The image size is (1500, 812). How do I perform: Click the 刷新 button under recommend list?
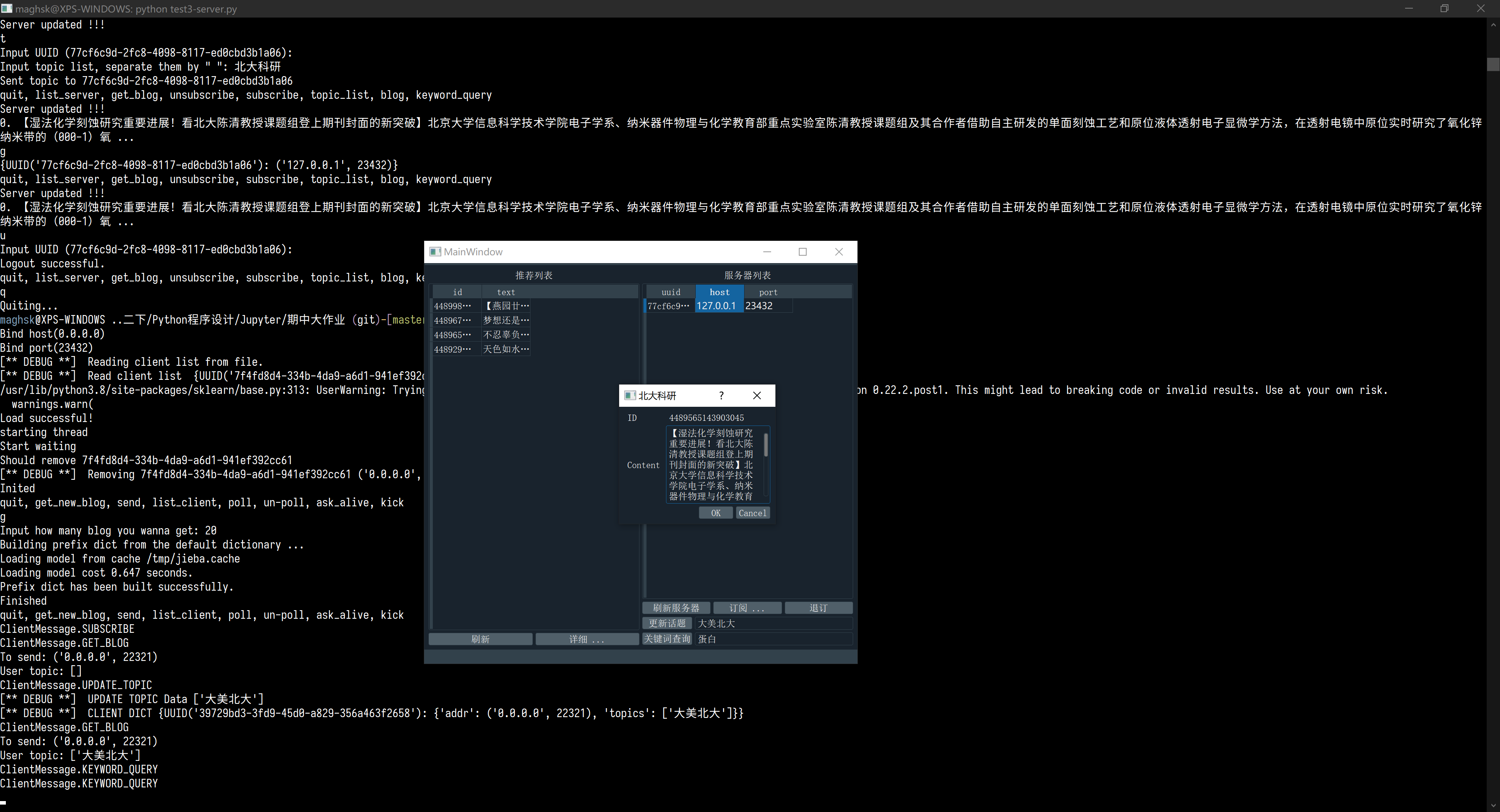pos(480,639)
